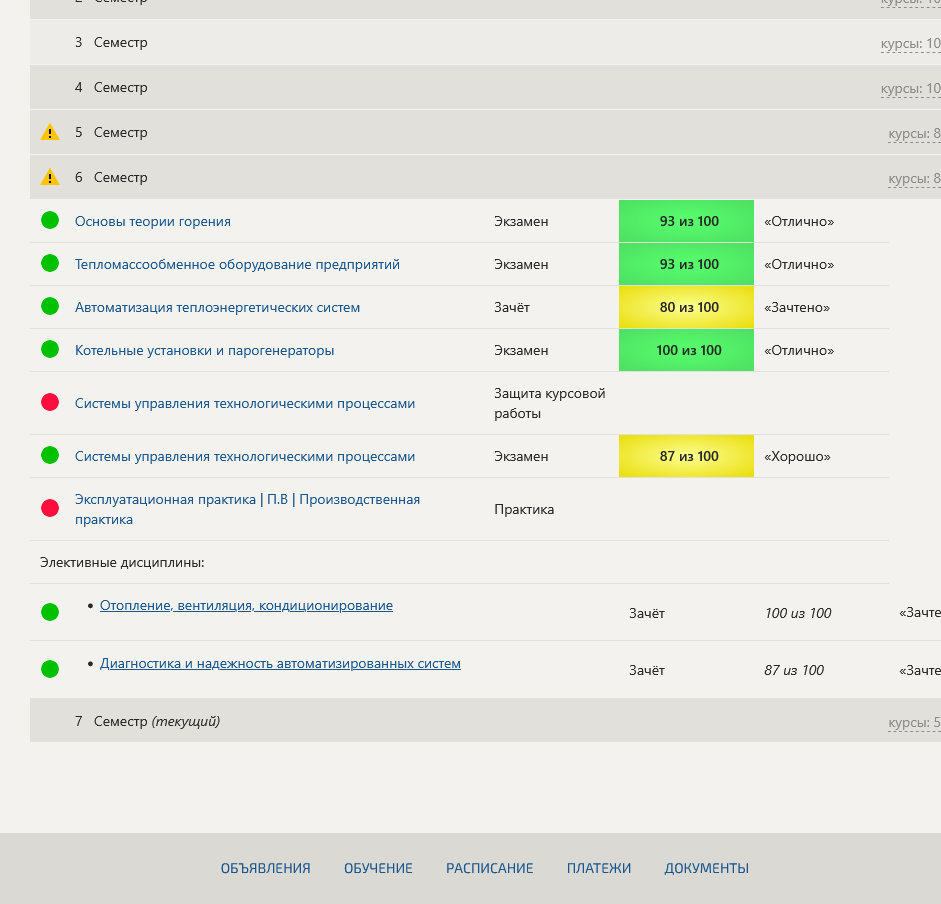
Task: Open ПЛАТЕЖИ section in footer navigation
Action: [x=598, y=869]
